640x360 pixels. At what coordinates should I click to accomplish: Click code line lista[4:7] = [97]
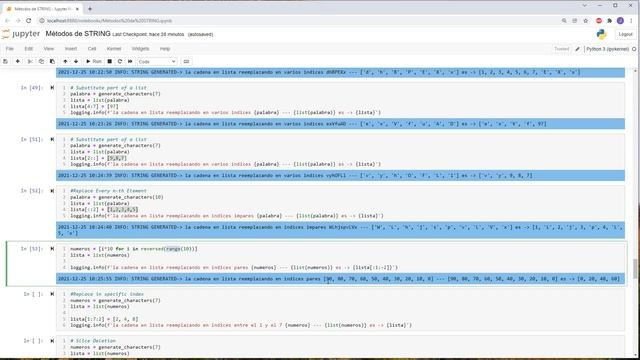click(94, 106)
